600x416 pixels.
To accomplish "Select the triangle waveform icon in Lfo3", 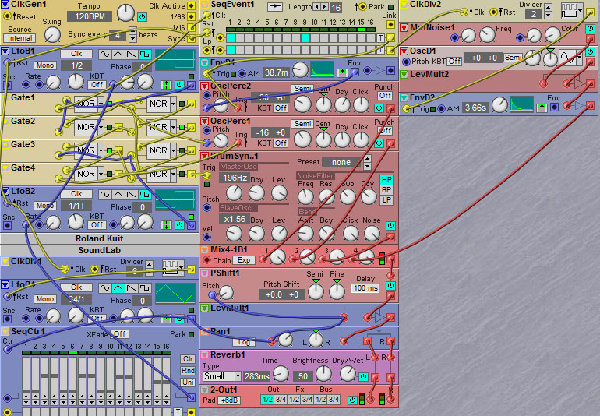I will 119,285.
